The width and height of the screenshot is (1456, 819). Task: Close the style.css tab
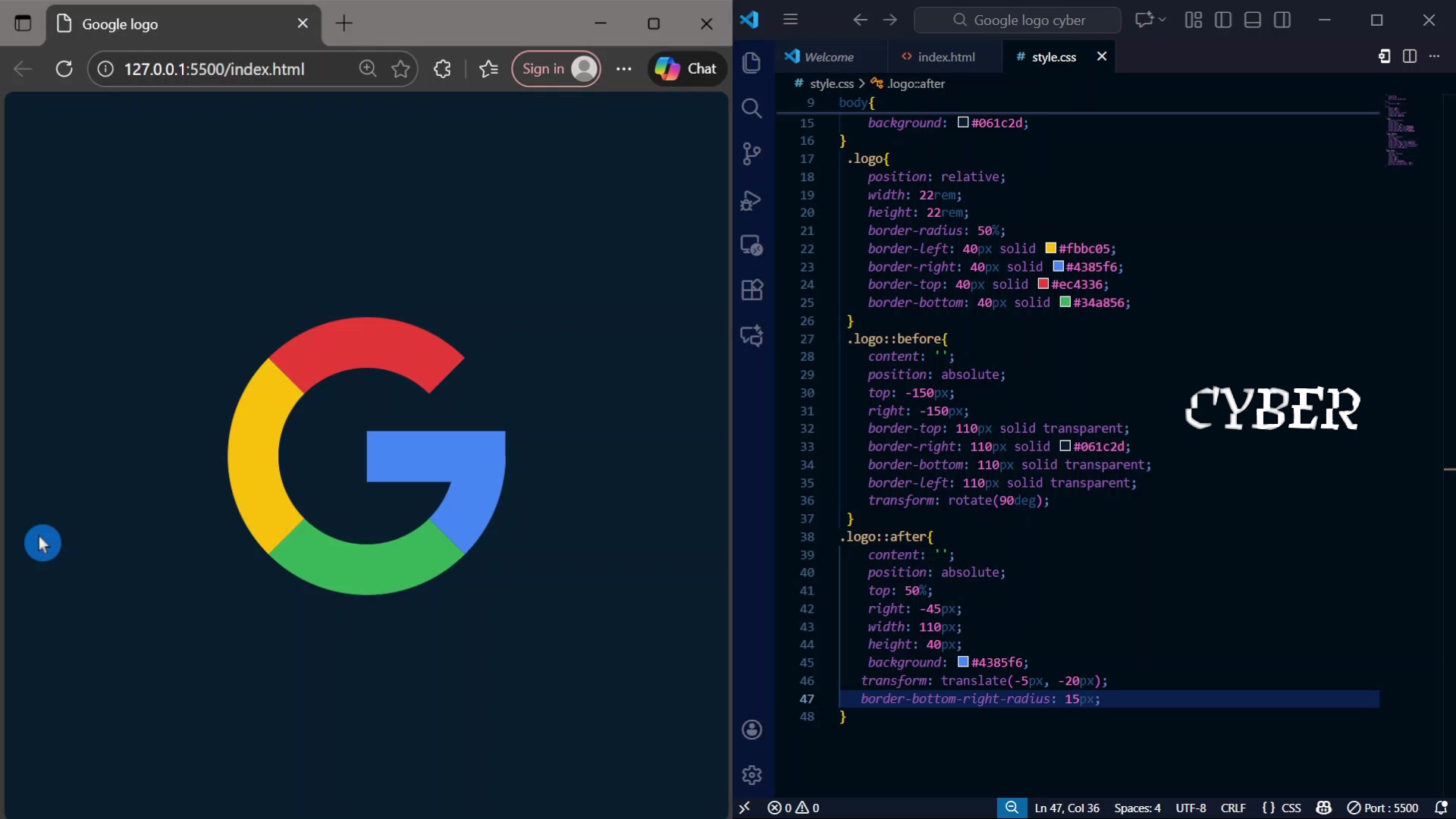pyautogui.click(x=1102, y=56)
